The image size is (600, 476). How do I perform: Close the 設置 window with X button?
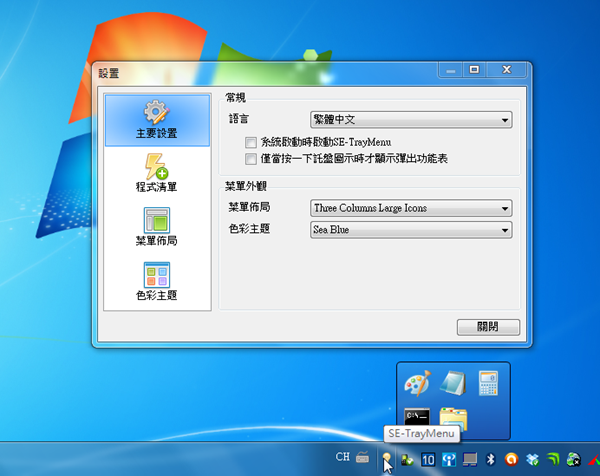507,70
